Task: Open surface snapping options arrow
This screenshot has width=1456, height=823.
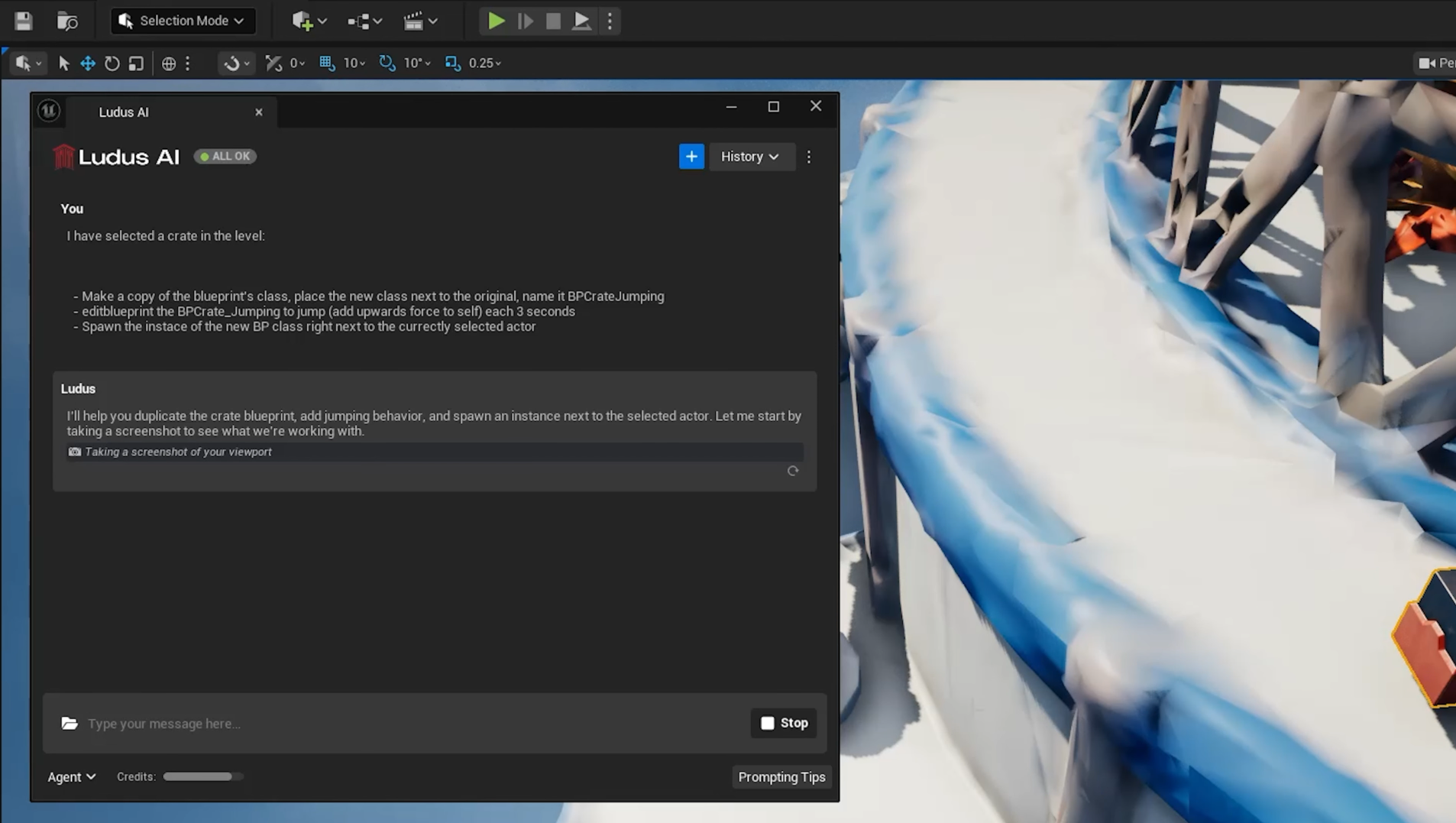Action: (x=247, y=63)
